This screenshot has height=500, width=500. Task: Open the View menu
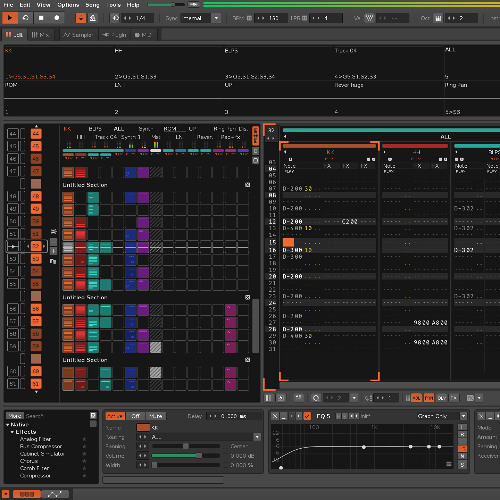tap(43, 5)
